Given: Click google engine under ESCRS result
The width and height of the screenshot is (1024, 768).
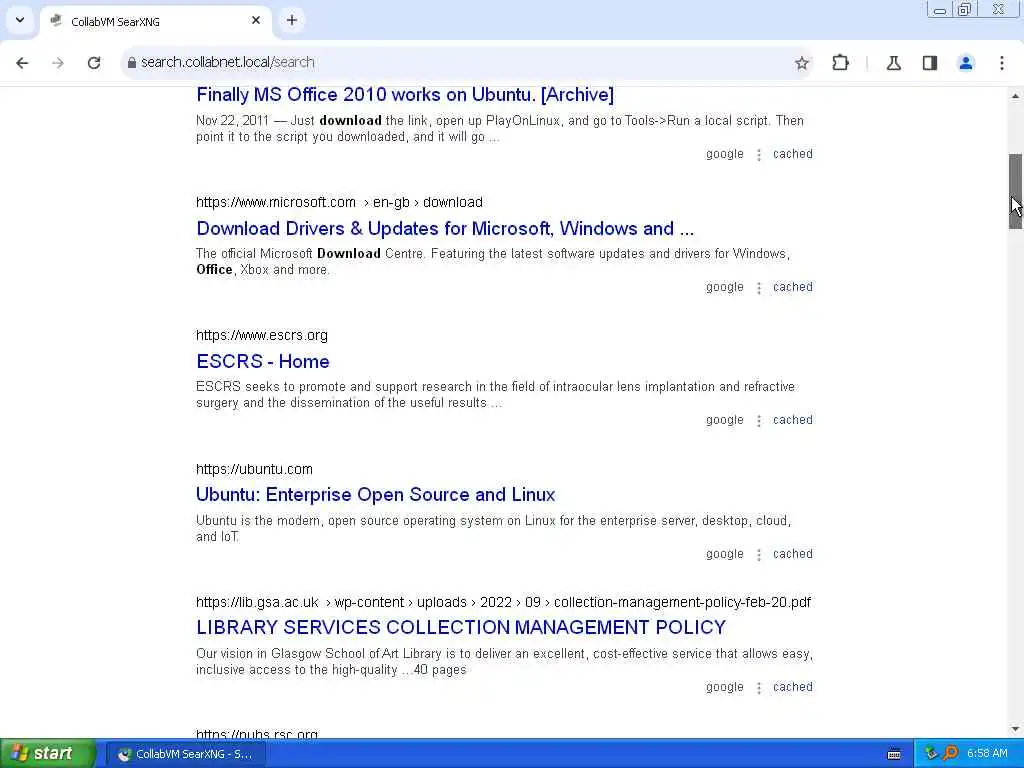Looking at the screenshot, I should [x=724, y=421].
